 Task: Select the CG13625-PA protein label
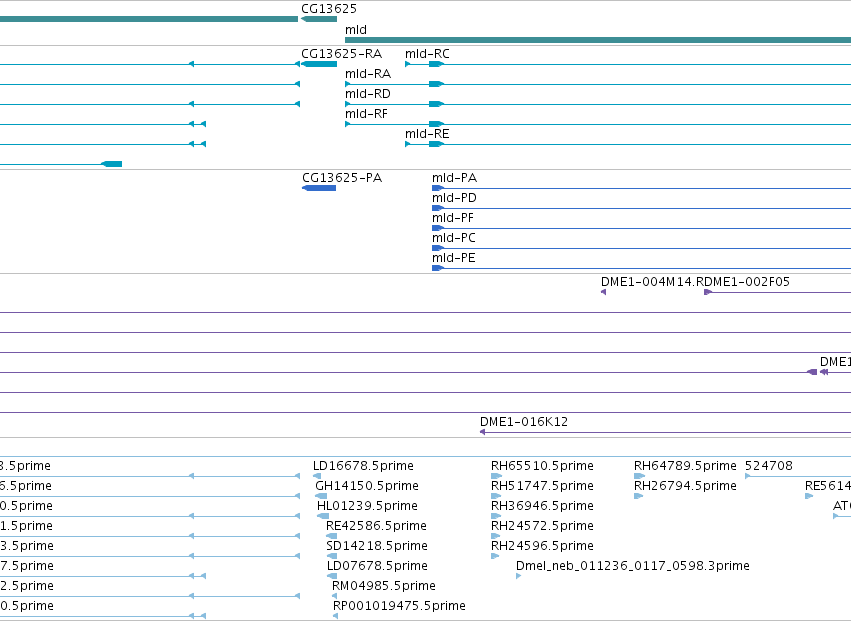click(342, 178)
